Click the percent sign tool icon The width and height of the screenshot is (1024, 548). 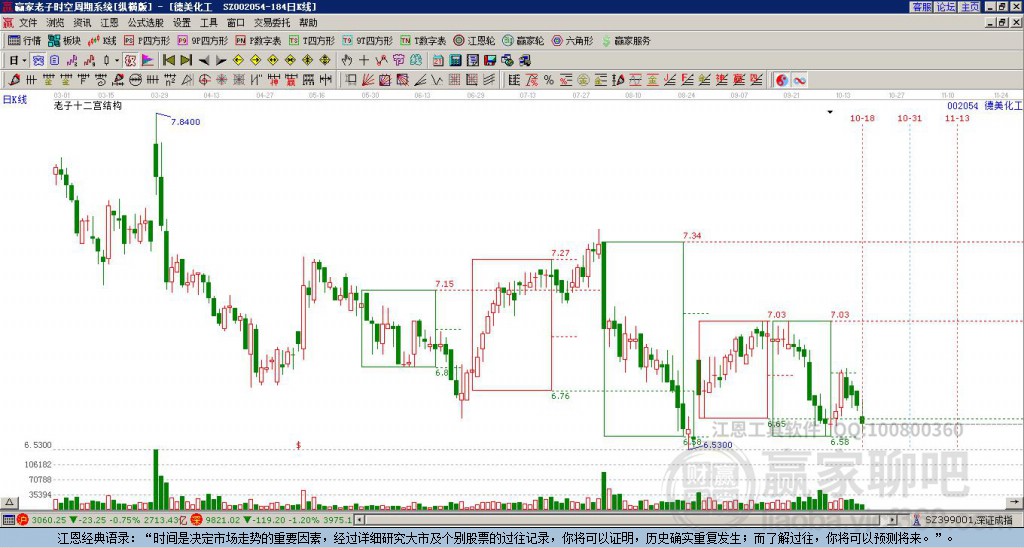tap(549, 80)
